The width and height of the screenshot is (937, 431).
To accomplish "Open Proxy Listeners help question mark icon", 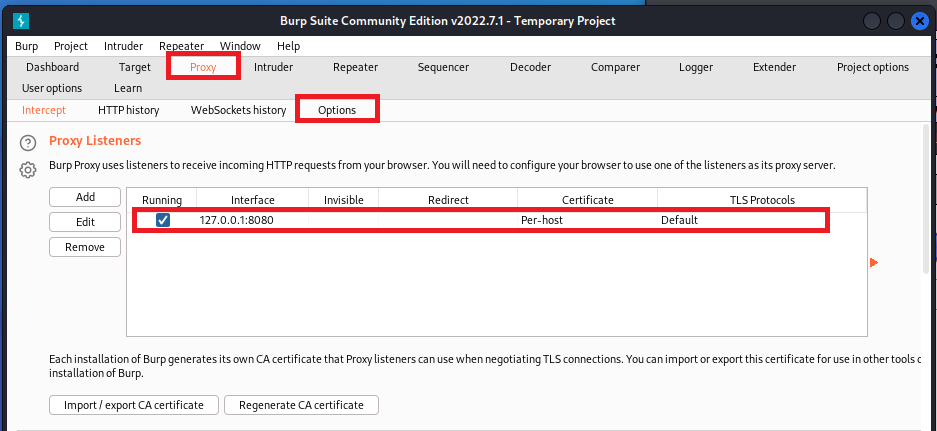I will (x=27, y=143).
